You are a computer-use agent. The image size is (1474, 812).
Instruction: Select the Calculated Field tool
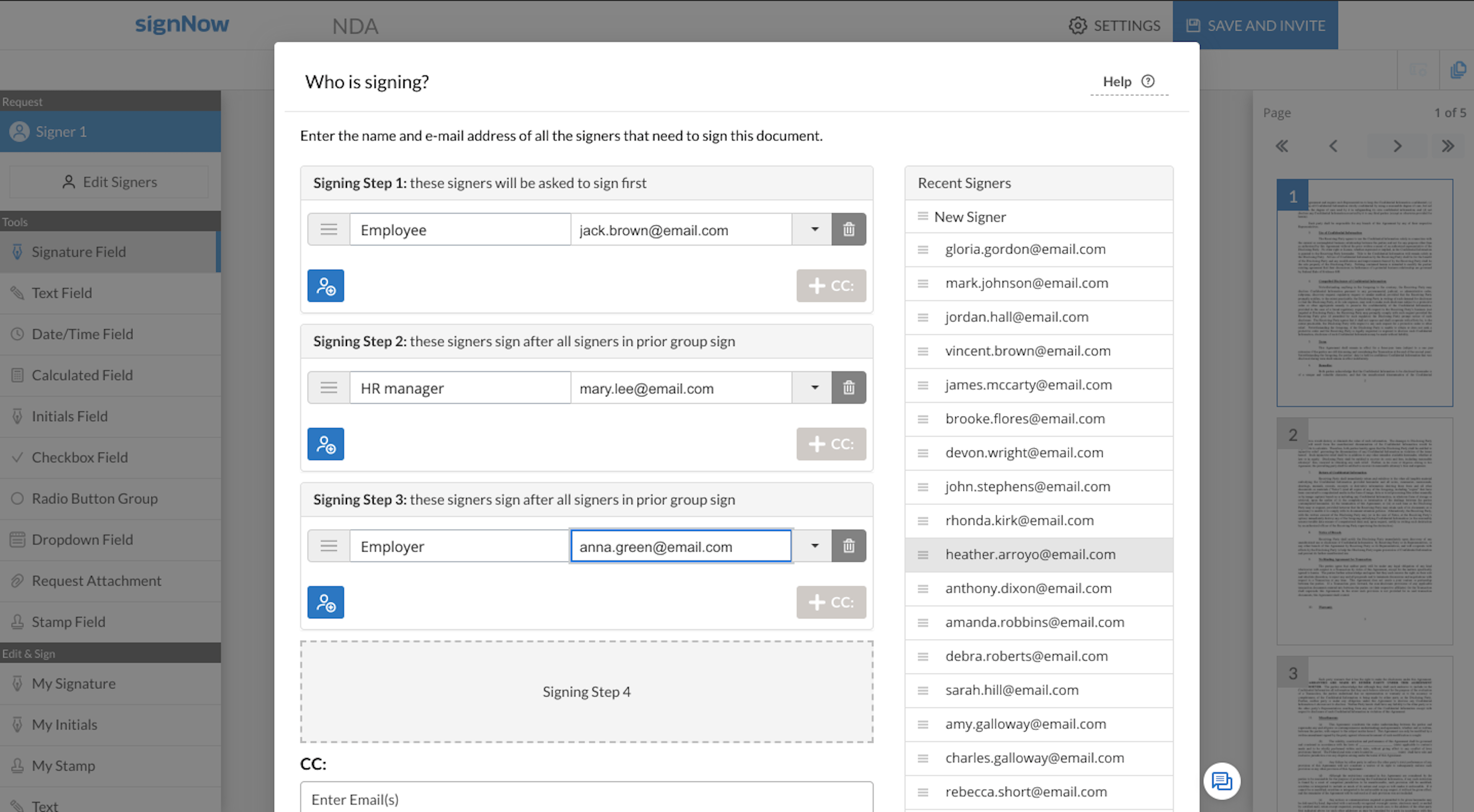[x=82, y=375]
